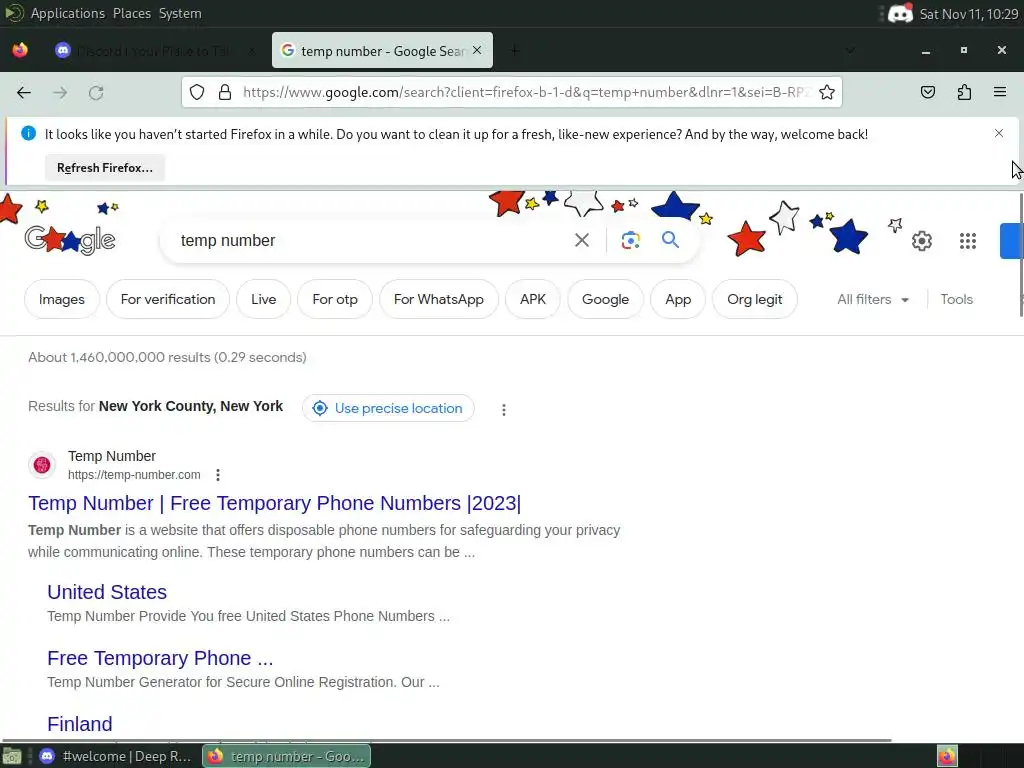Click the Firefox icon at bottom right panel
The height and width of the screenshot is (768, 1024).
(x=947, y=756)
